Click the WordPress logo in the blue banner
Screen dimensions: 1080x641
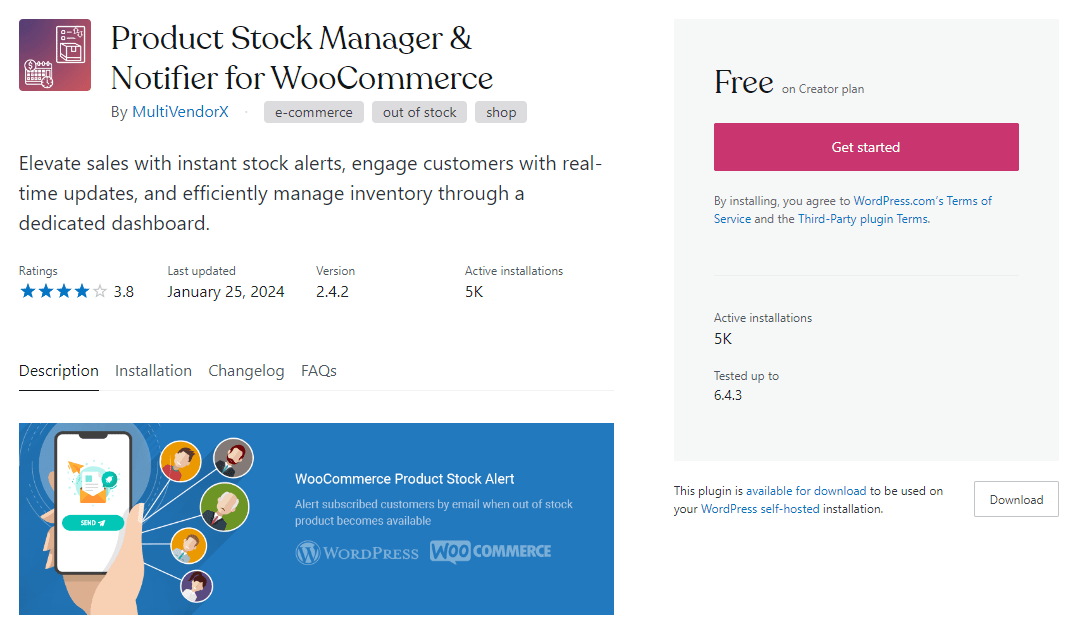(357, 551)
